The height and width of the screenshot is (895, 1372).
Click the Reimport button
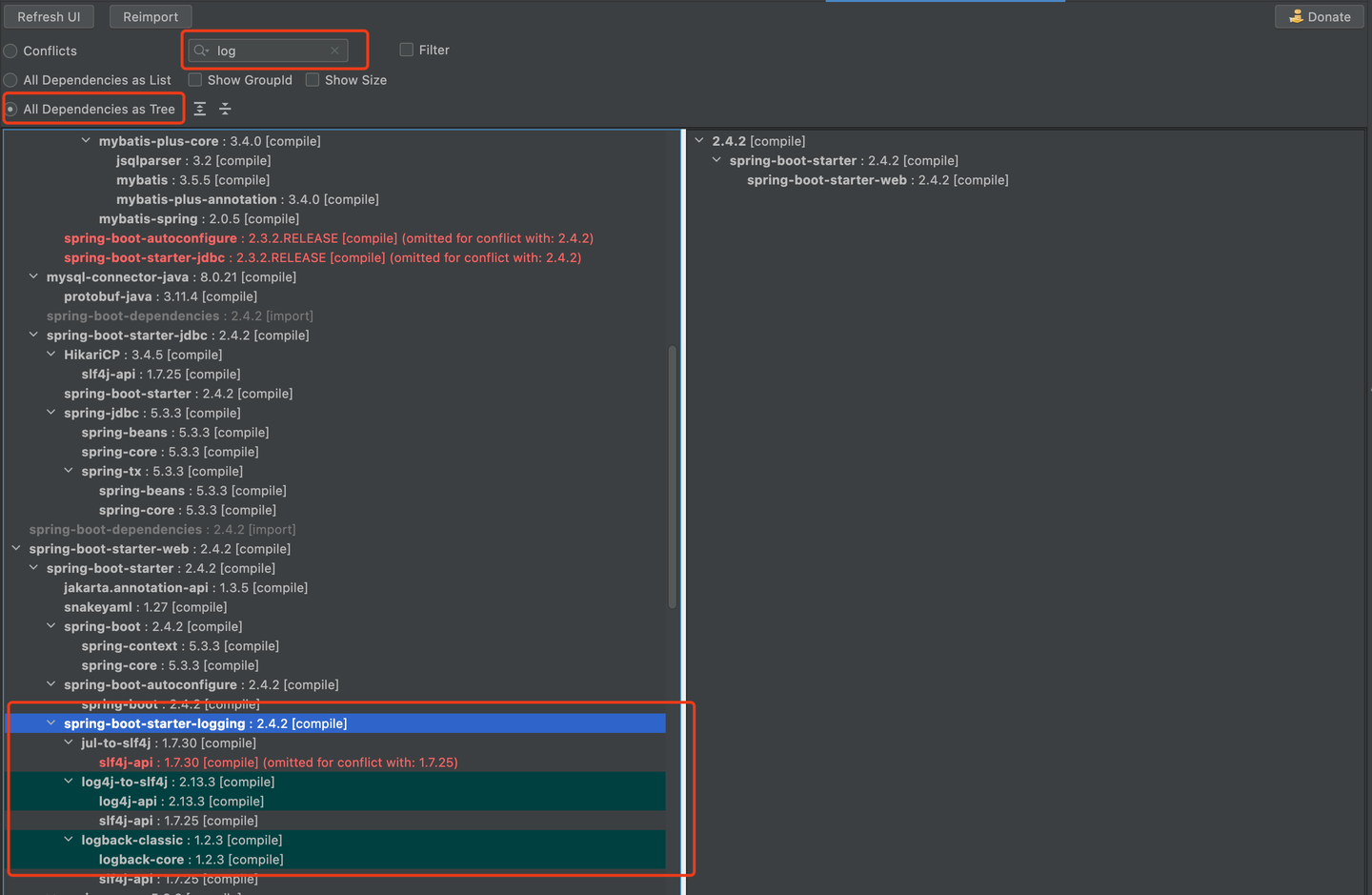tap(151, 17)
